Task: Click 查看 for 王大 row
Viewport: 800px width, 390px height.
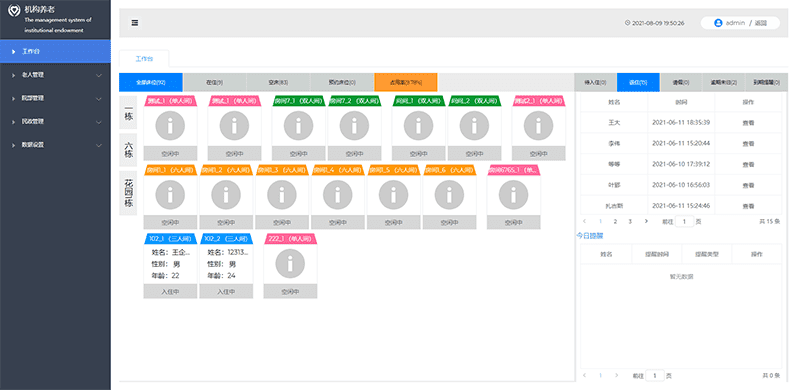Action: (748, 123)
